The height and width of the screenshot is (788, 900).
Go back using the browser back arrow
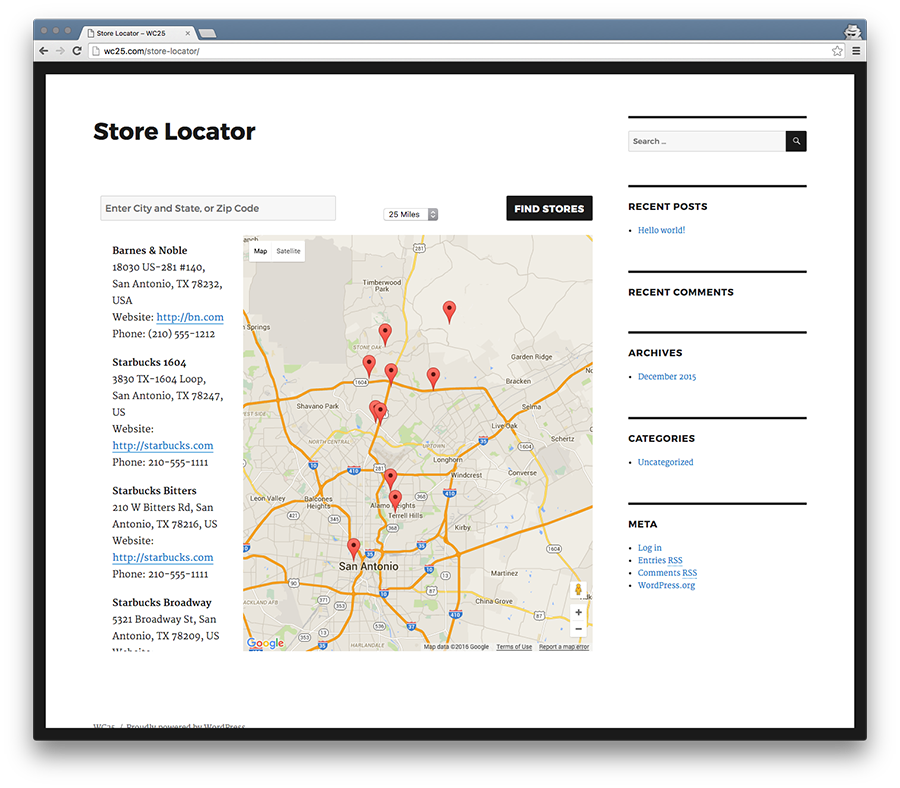point(42,50)
